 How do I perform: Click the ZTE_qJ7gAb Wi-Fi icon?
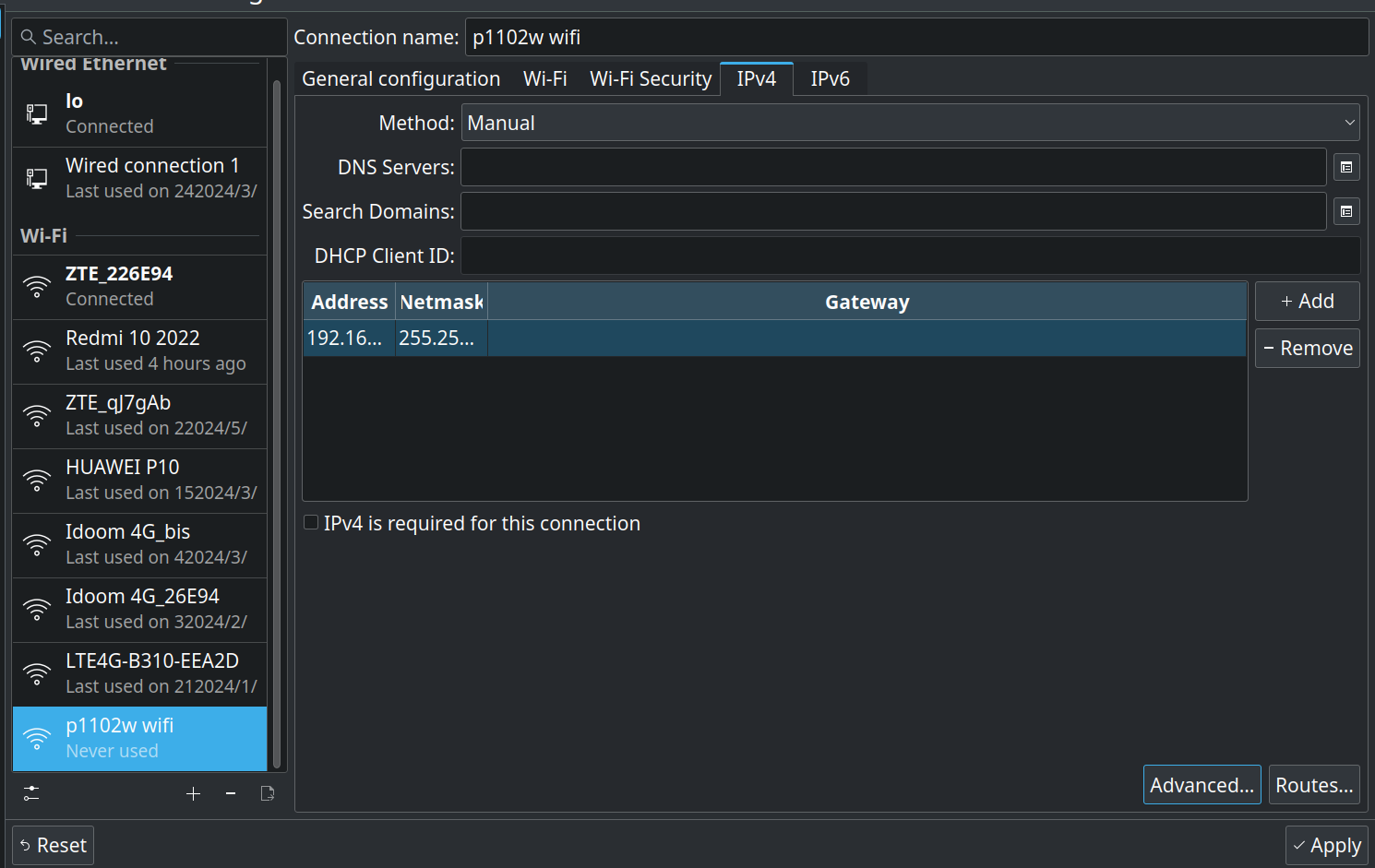click(x=37, y=416)
